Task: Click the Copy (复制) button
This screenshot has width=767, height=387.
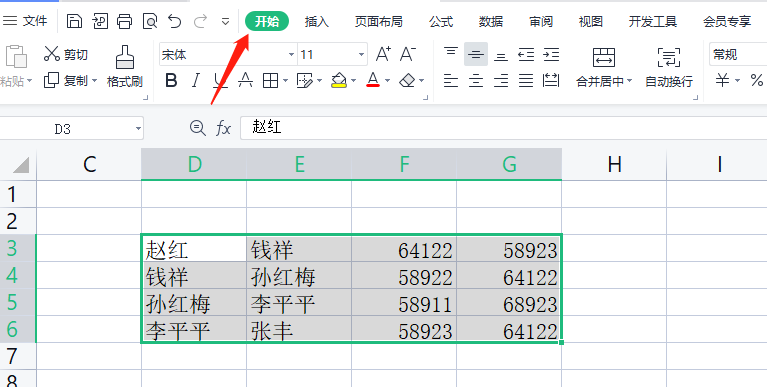Action: coord(66,80)
